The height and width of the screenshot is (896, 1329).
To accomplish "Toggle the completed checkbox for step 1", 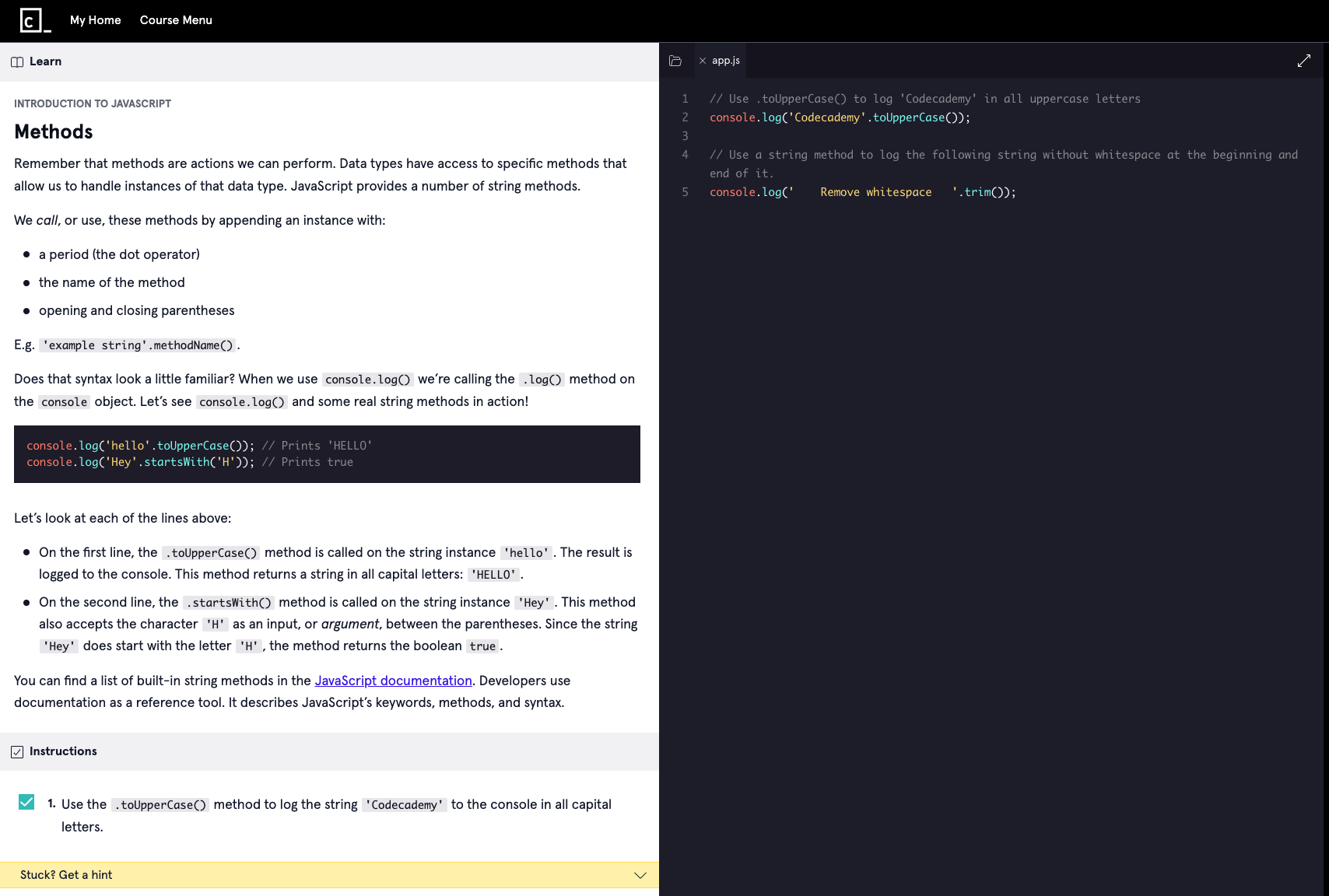I will click(26, 802).
